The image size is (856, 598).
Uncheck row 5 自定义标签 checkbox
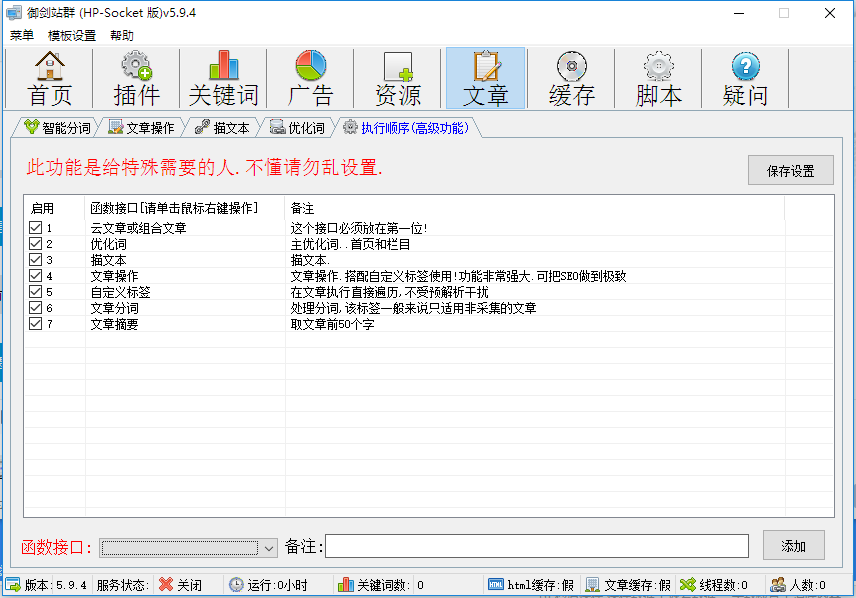point(35,291)
